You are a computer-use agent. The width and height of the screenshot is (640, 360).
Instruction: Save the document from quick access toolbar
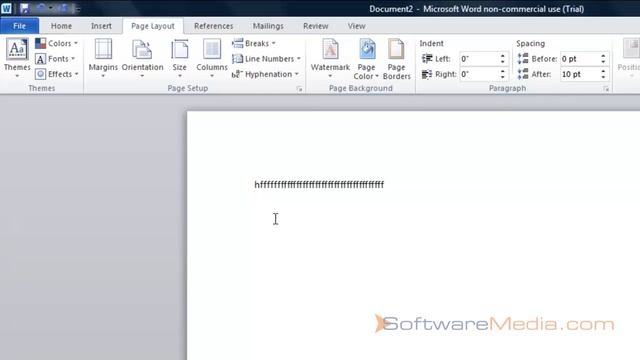[24, 9]
